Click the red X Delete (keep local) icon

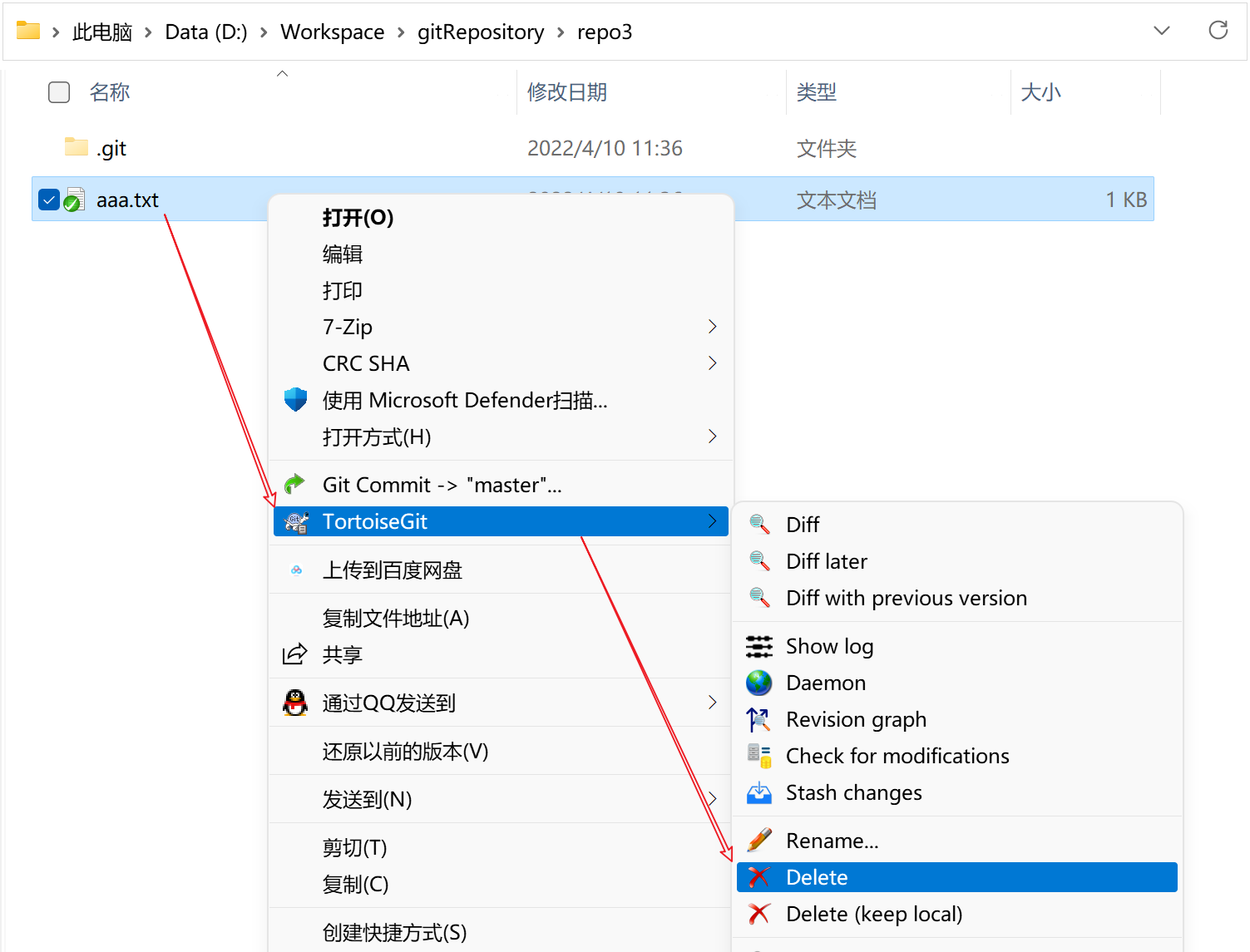[758, 914]
